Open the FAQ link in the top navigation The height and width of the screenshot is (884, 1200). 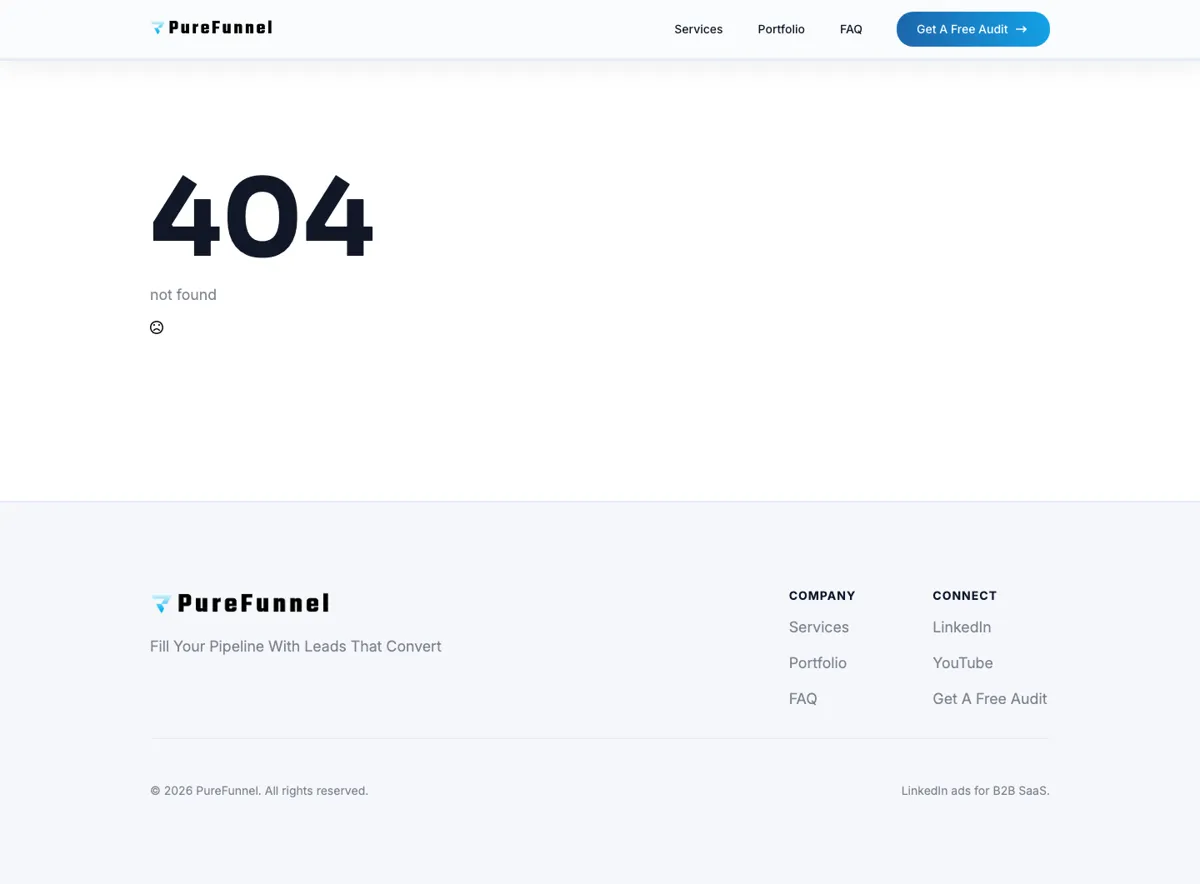pos(851,29)
